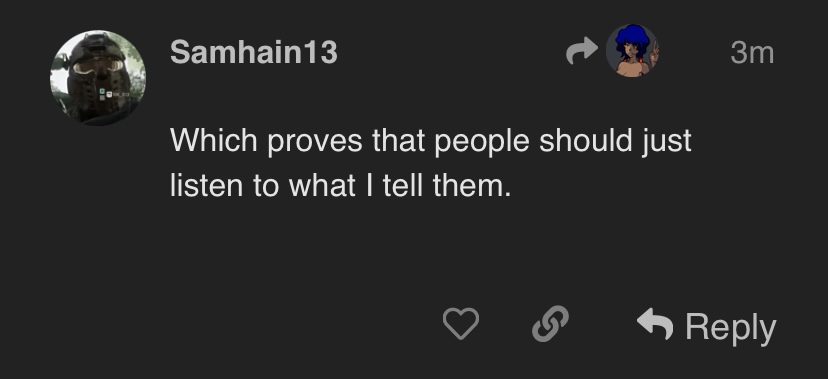Copy the post link via chain icon
The height and width of the screenshot is (379, 828).
550,324
